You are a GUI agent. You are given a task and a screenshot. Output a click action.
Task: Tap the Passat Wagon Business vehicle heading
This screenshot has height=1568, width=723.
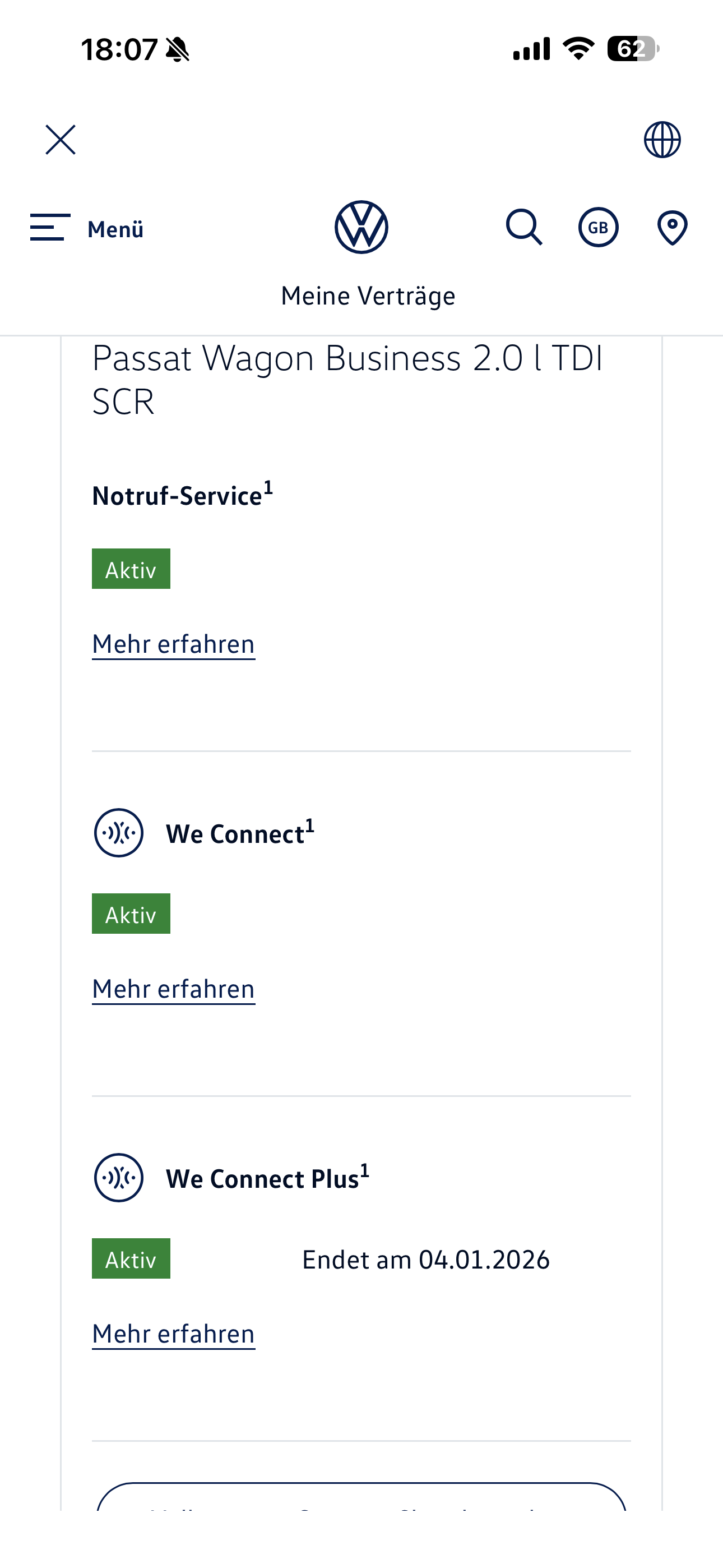point(347,379)
